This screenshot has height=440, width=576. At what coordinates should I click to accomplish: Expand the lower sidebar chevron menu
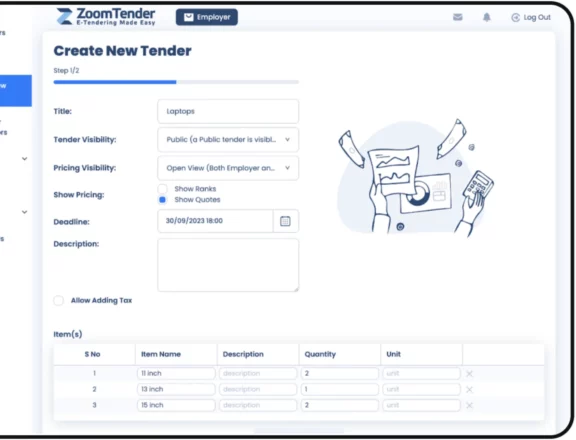point(25,212)
